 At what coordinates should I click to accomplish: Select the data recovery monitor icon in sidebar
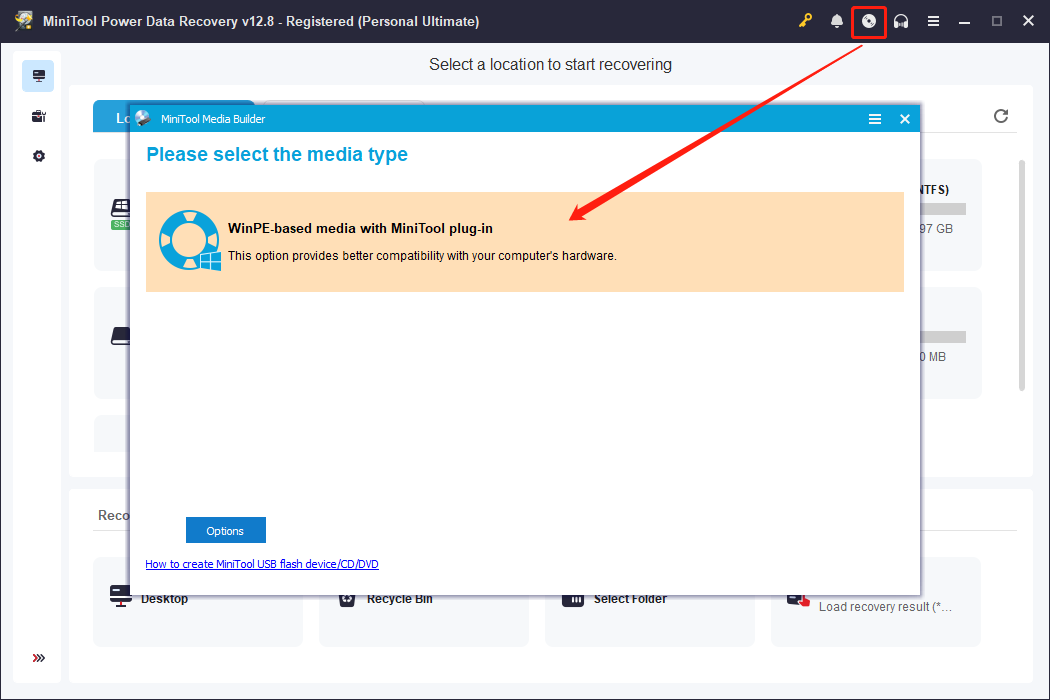38,75
